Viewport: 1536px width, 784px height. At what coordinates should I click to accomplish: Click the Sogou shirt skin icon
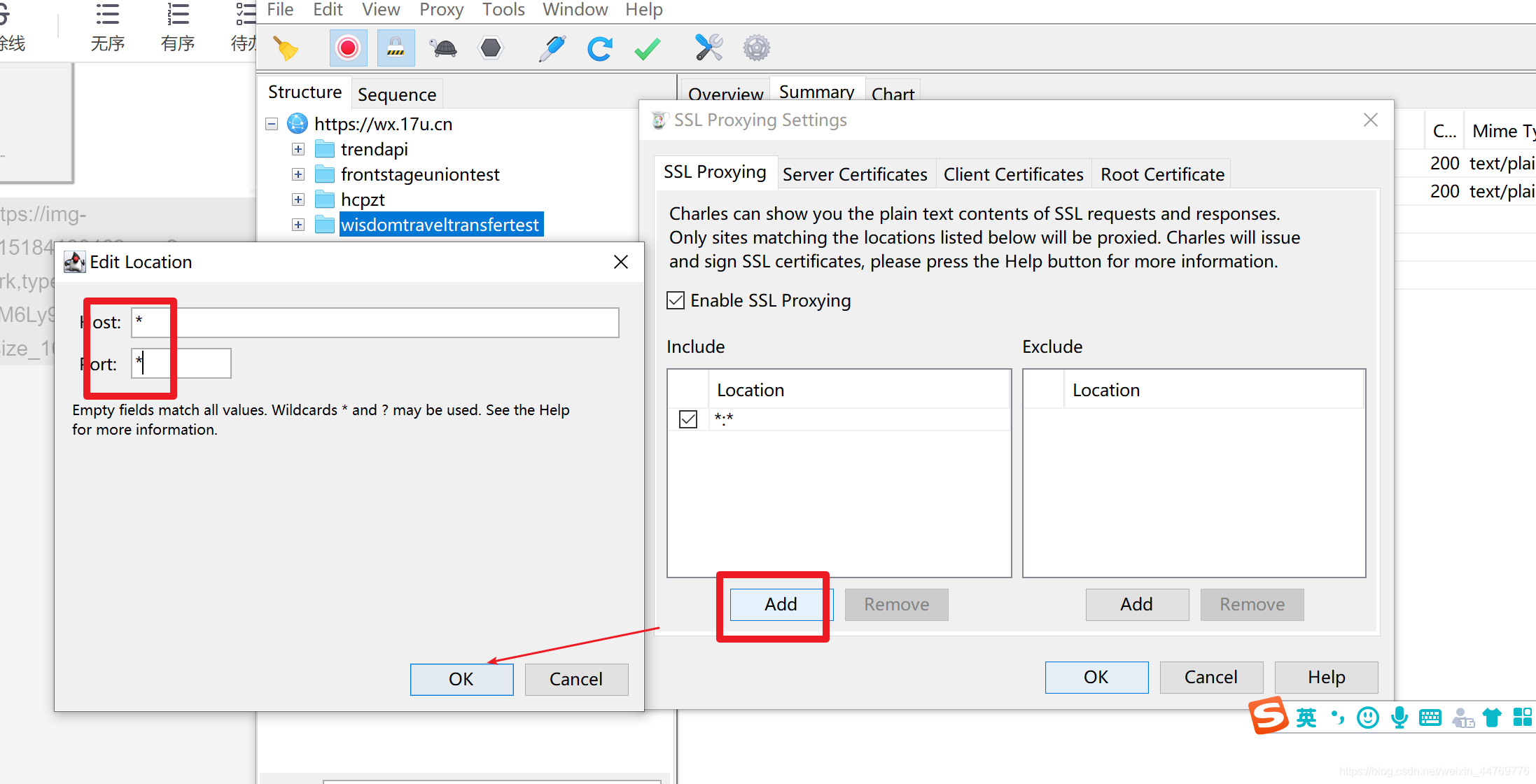click(1492, 717)
